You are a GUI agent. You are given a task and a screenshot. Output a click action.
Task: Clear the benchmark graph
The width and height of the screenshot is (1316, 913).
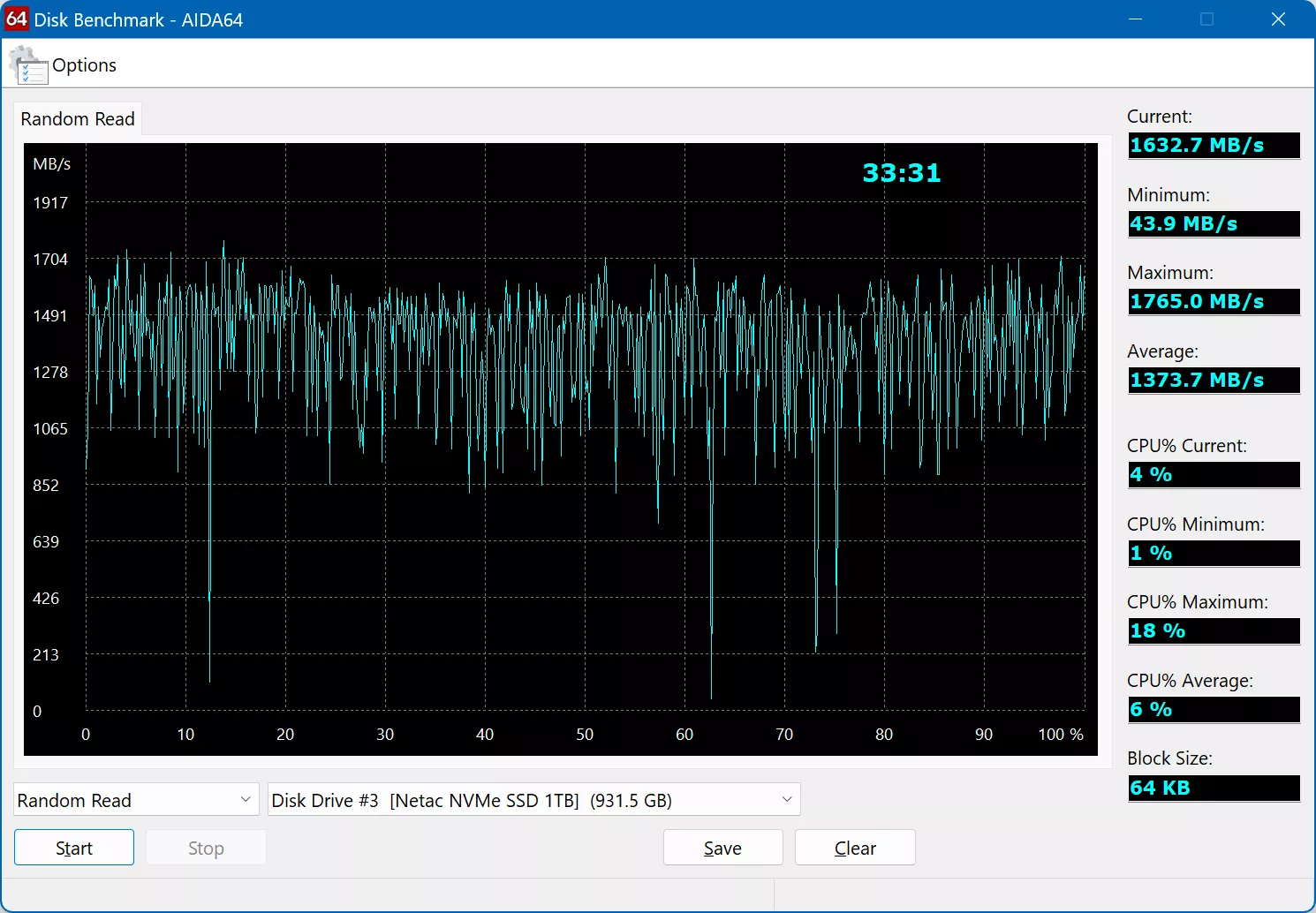pos(855,848)
